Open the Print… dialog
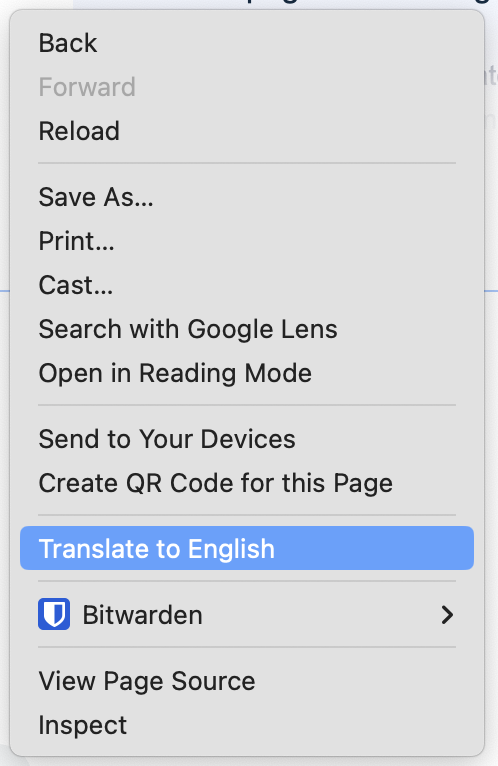Screen dimensions: 498x766 click(247, 241)
